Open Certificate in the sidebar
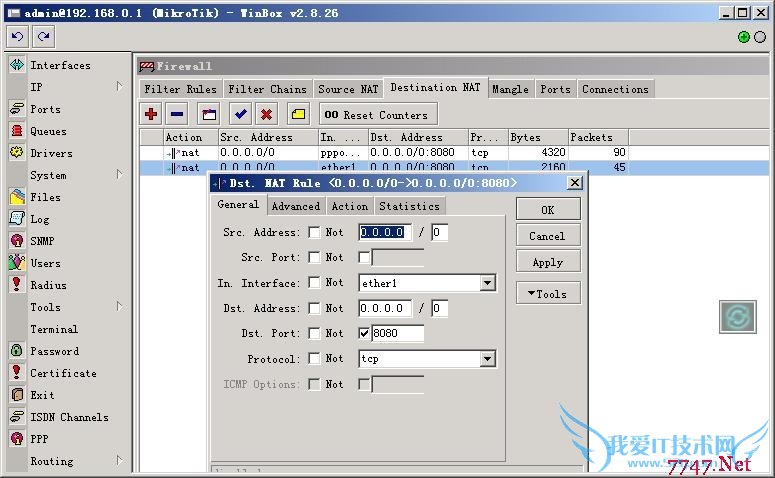Screen dimensions: 775x478 coord(63,373)
